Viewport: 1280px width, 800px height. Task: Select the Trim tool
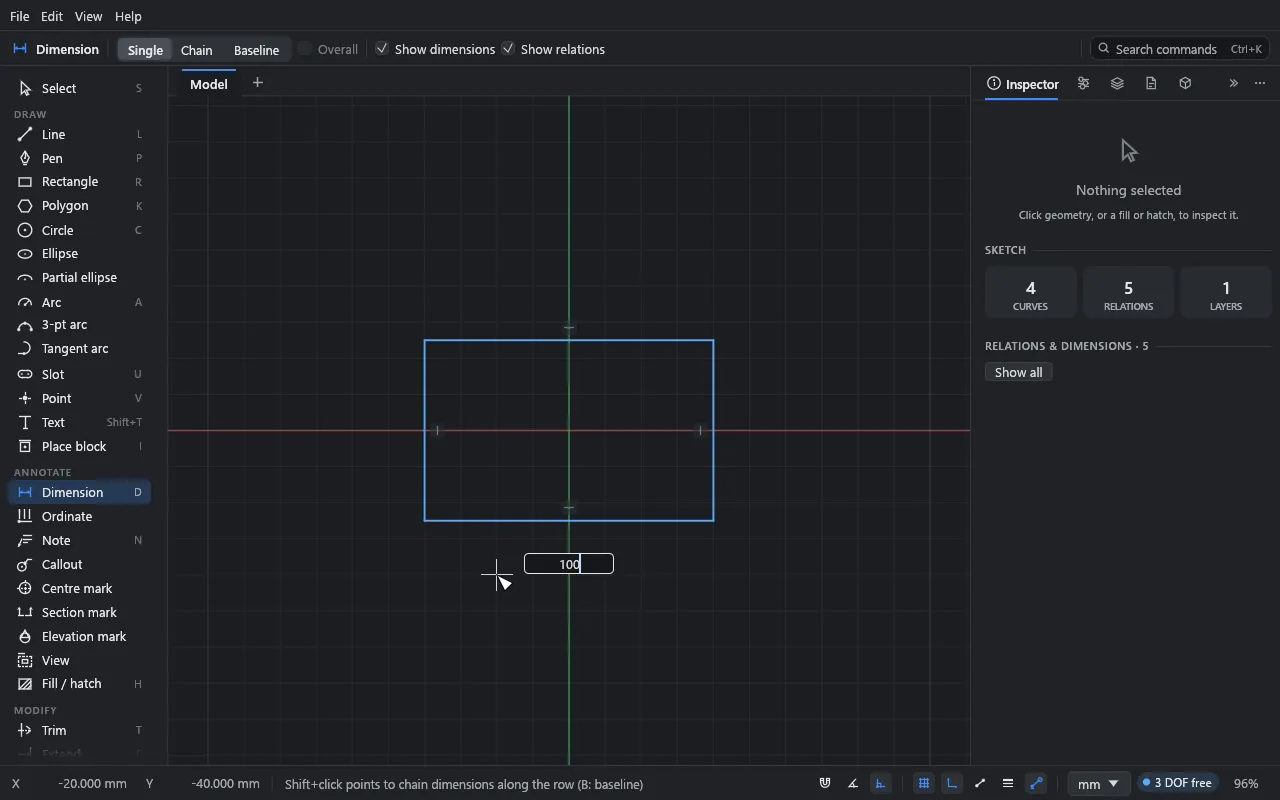pos(80,730)
